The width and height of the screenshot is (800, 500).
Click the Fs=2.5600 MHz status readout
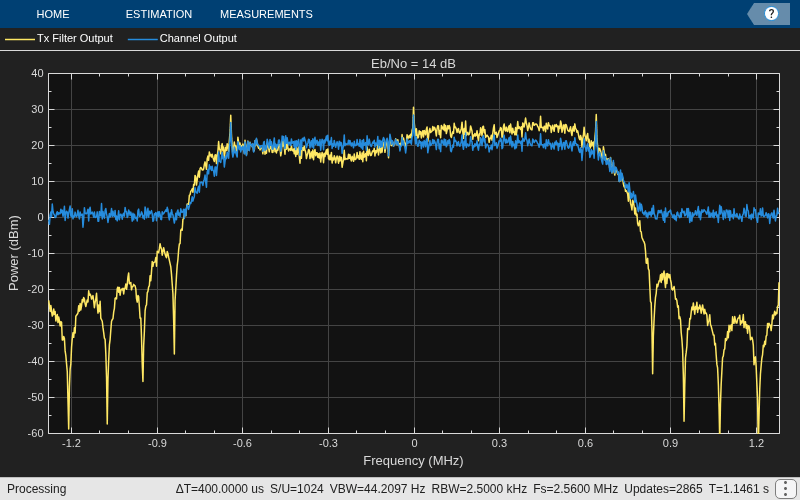click(576, 489)
